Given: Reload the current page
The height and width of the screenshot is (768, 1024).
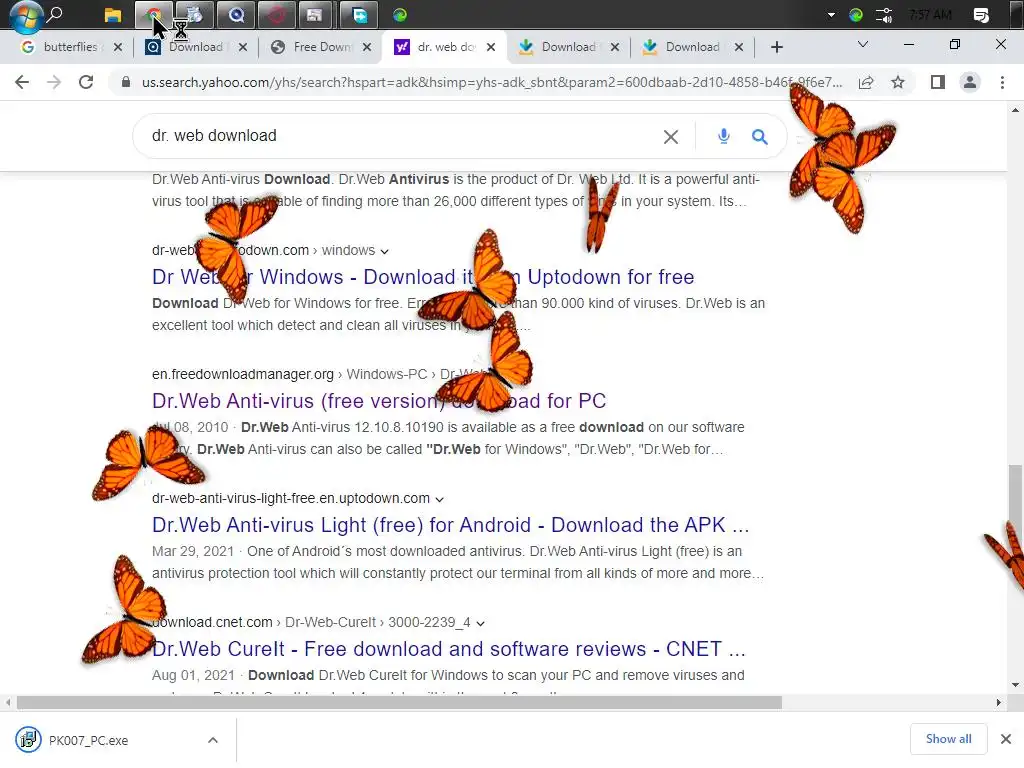Looking at the screenshot, I should coord(86,82).
